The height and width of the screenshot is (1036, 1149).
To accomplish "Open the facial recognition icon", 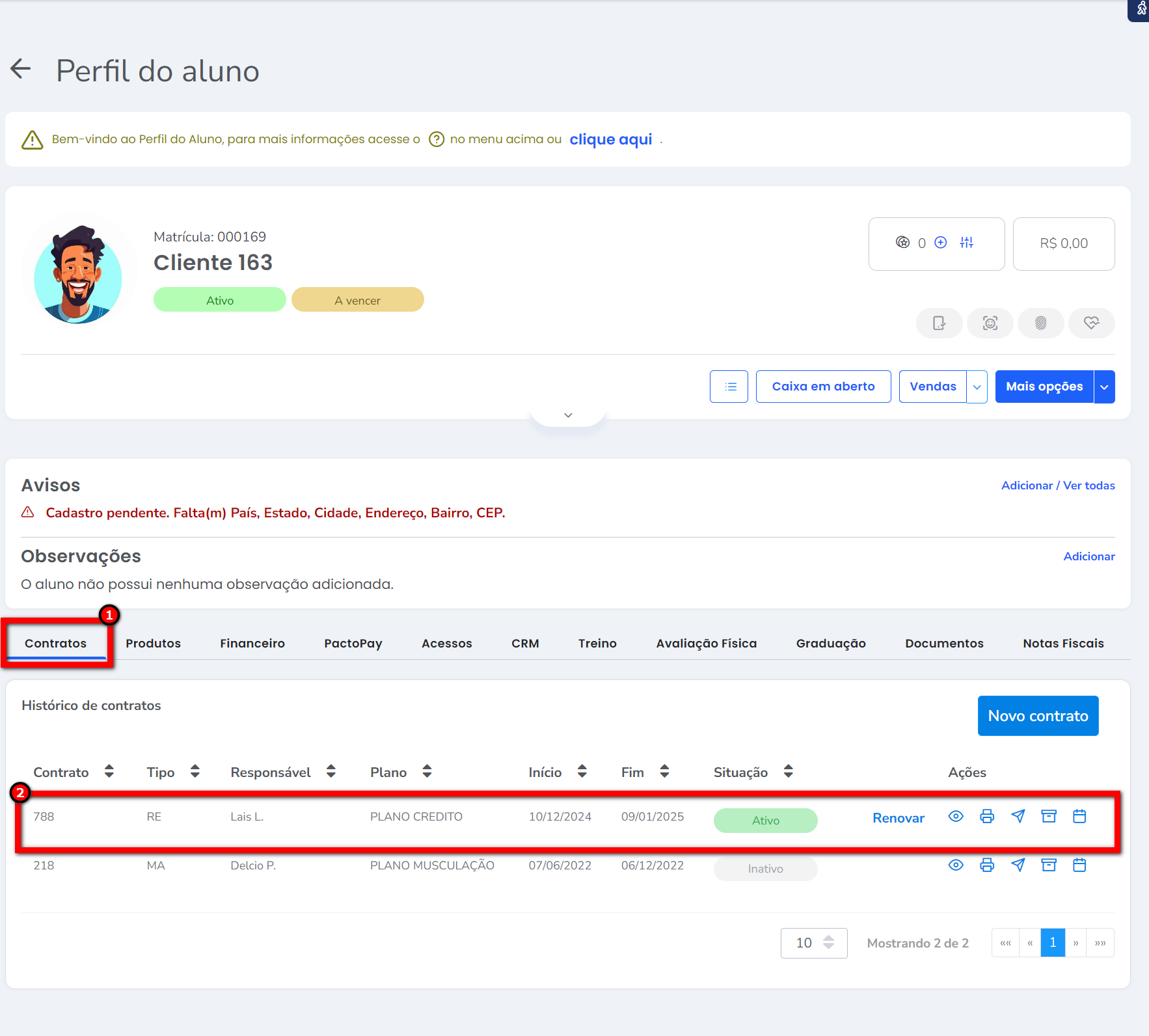I will [990, 323].
